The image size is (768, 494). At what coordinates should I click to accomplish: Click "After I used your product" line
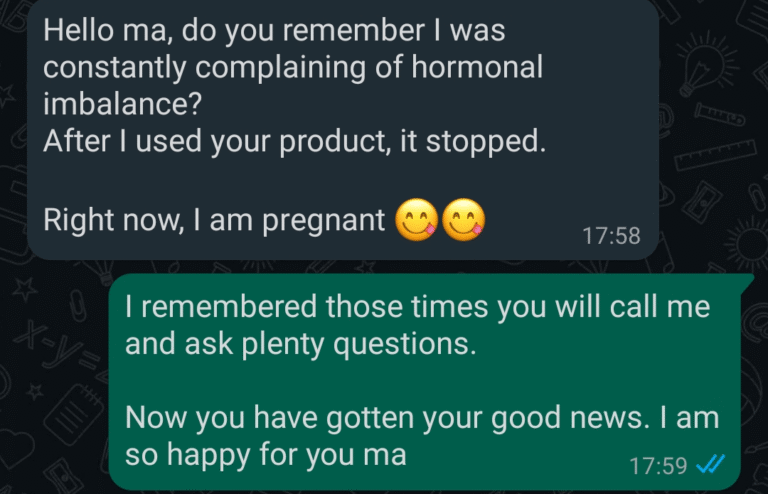(294, 141)
